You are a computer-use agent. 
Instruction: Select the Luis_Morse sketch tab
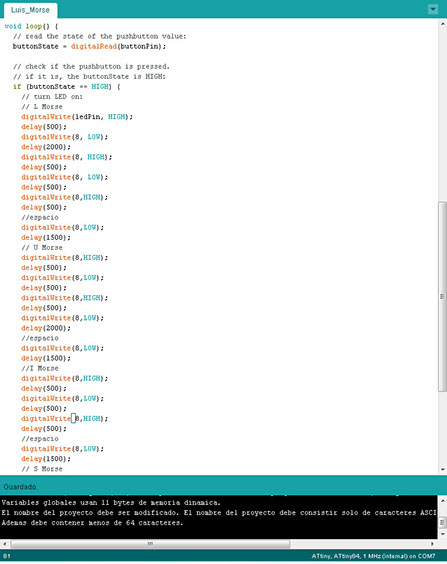[x=30, y=10]
